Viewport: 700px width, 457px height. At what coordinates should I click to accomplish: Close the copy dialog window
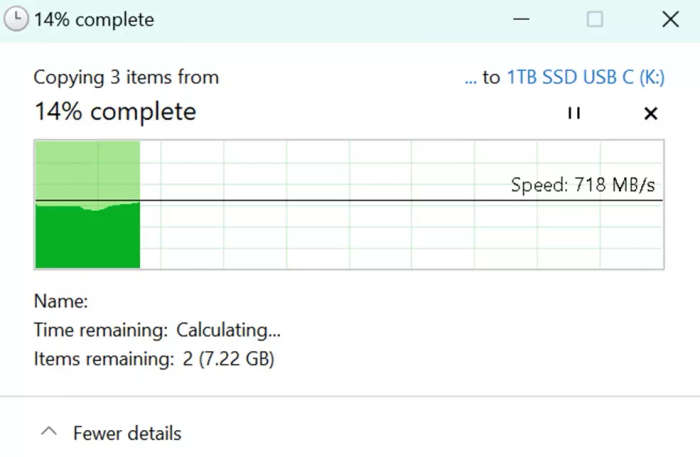pos(671,19)
